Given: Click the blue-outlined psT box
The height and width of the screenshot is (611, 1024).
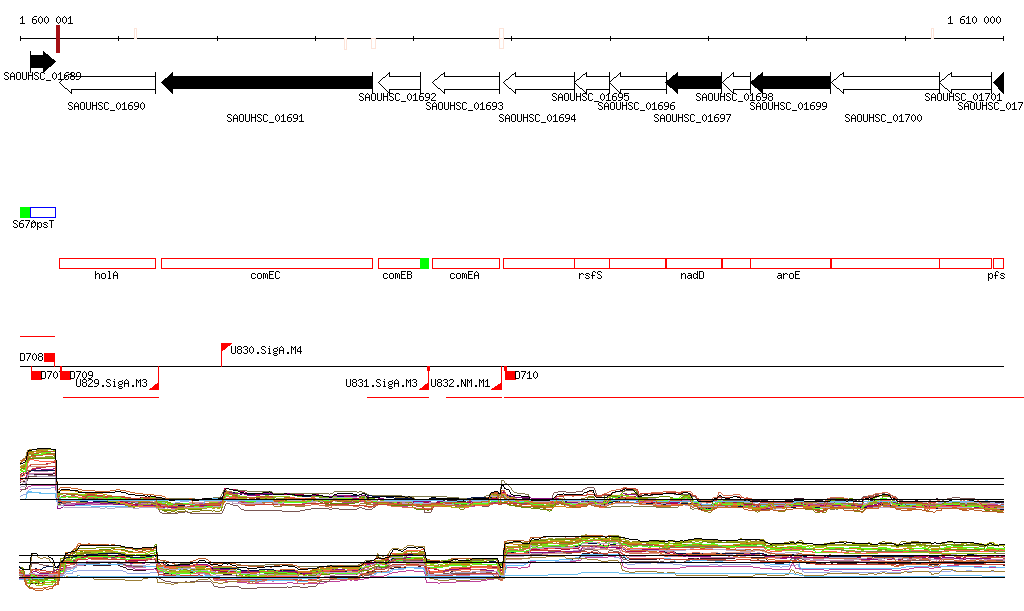Looking at the screenshot, I should click(43, 212).
